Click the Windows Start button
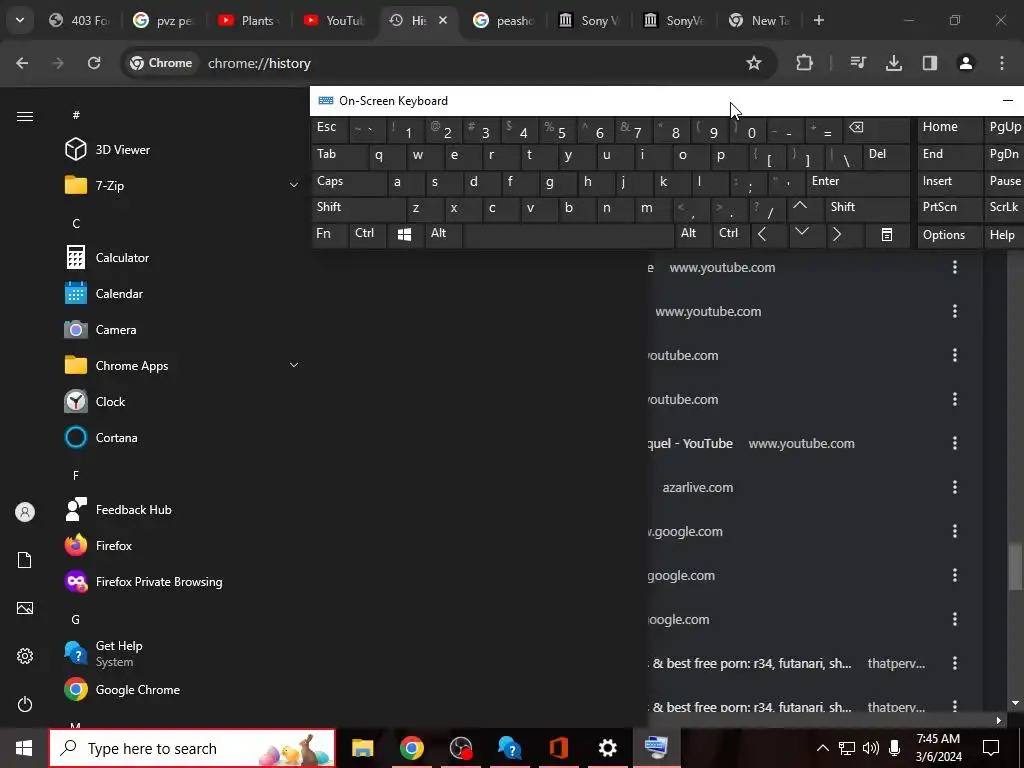The height and width of the screenshot is (768, 1024). click(x=24, y=748)
